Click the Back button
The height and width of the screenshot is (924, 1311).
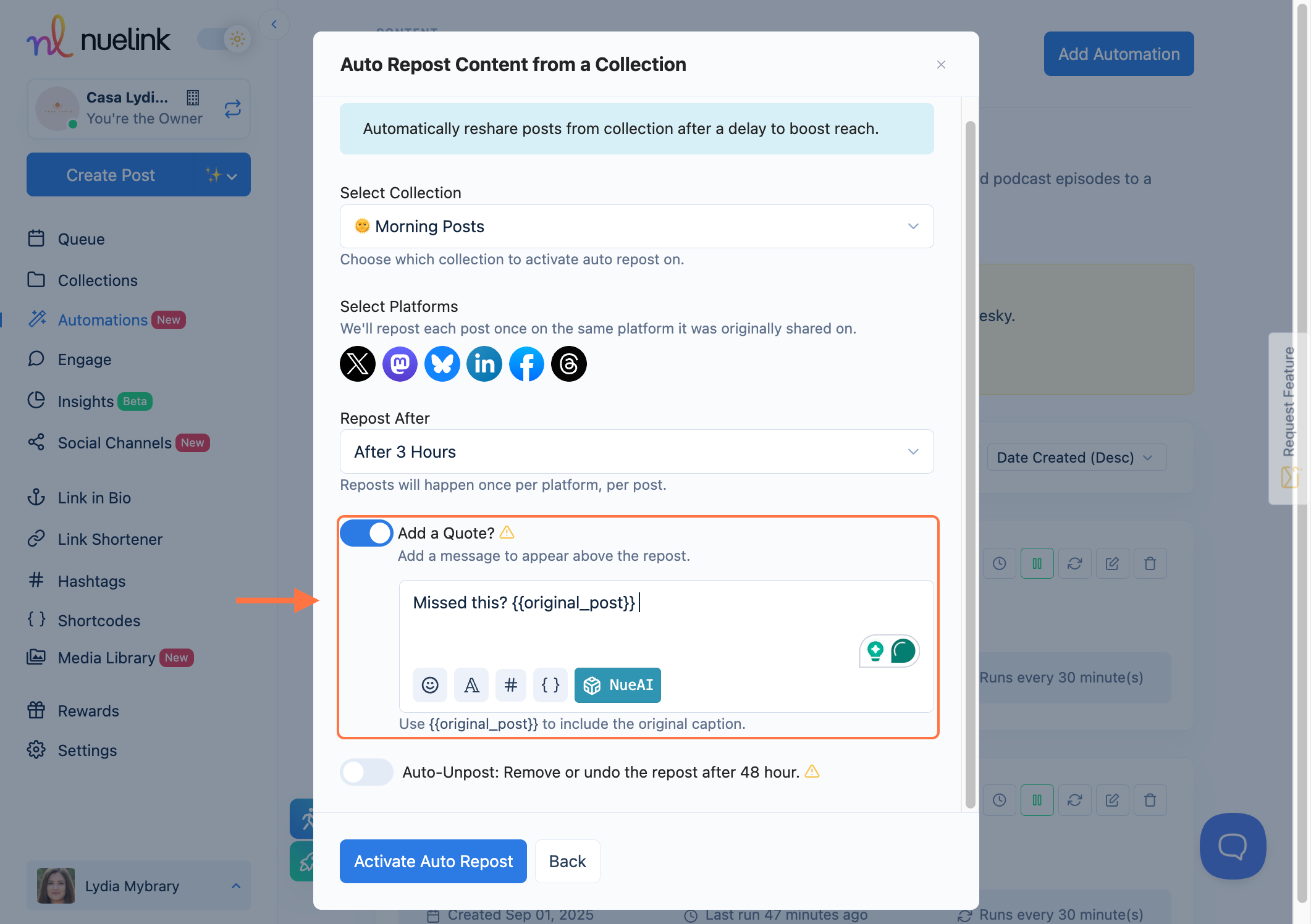tap(567, 861)
